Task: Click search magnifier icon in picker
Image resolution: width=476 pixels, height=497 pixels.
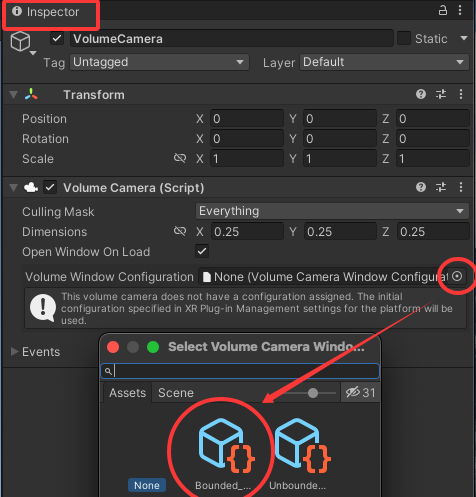Action: click(108, 371)
